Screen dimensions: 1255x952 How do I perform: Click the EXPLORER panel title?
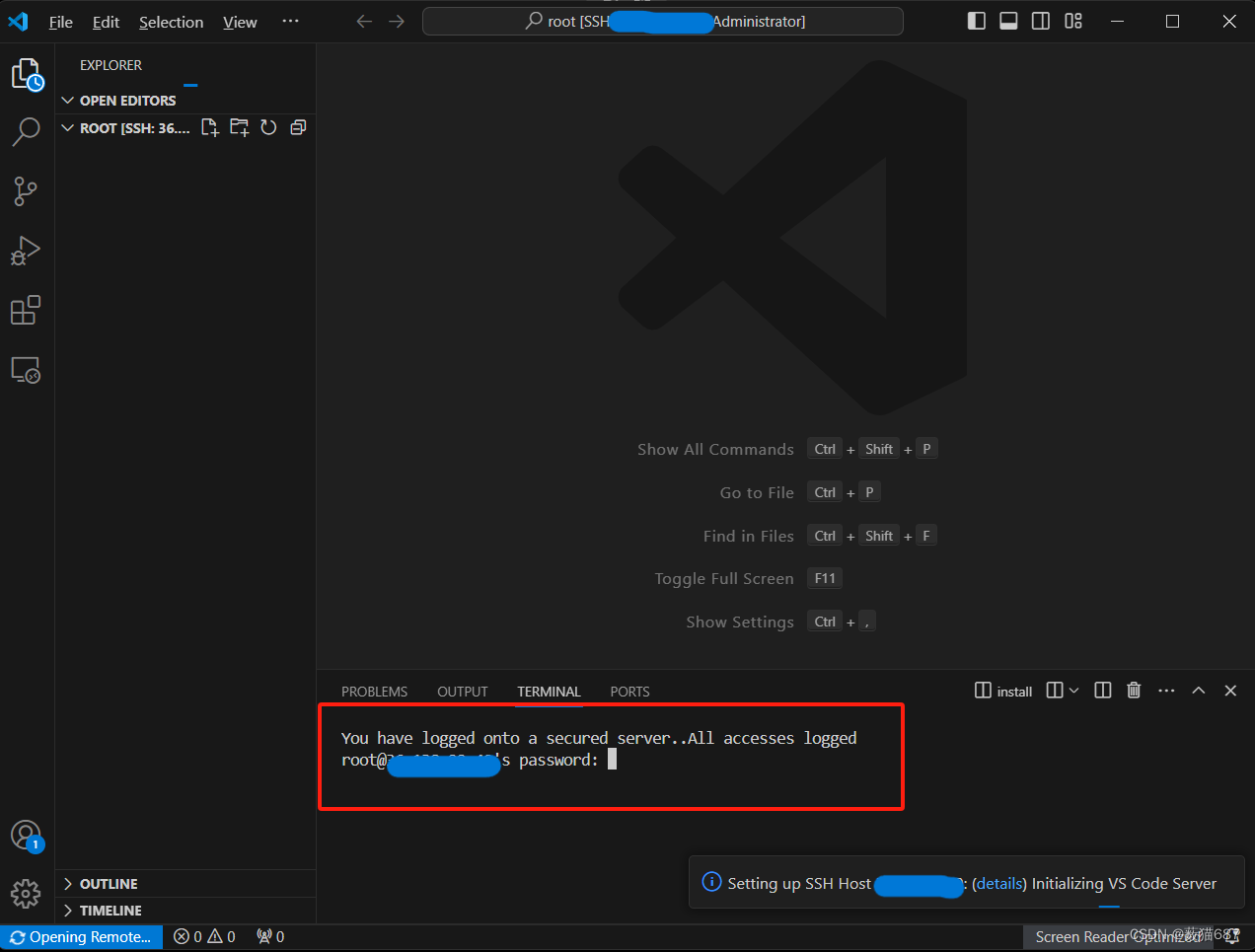111,65
